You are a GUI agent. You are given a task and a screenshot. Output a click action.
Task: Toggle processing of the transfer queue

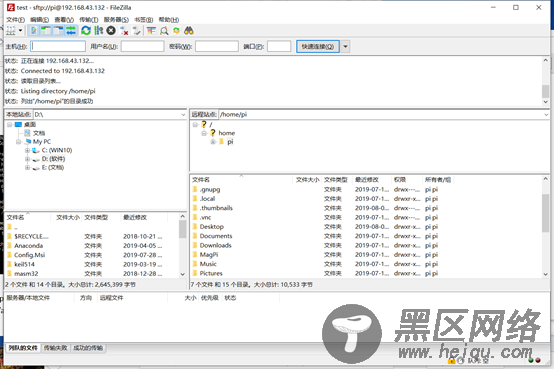(98, 31)
